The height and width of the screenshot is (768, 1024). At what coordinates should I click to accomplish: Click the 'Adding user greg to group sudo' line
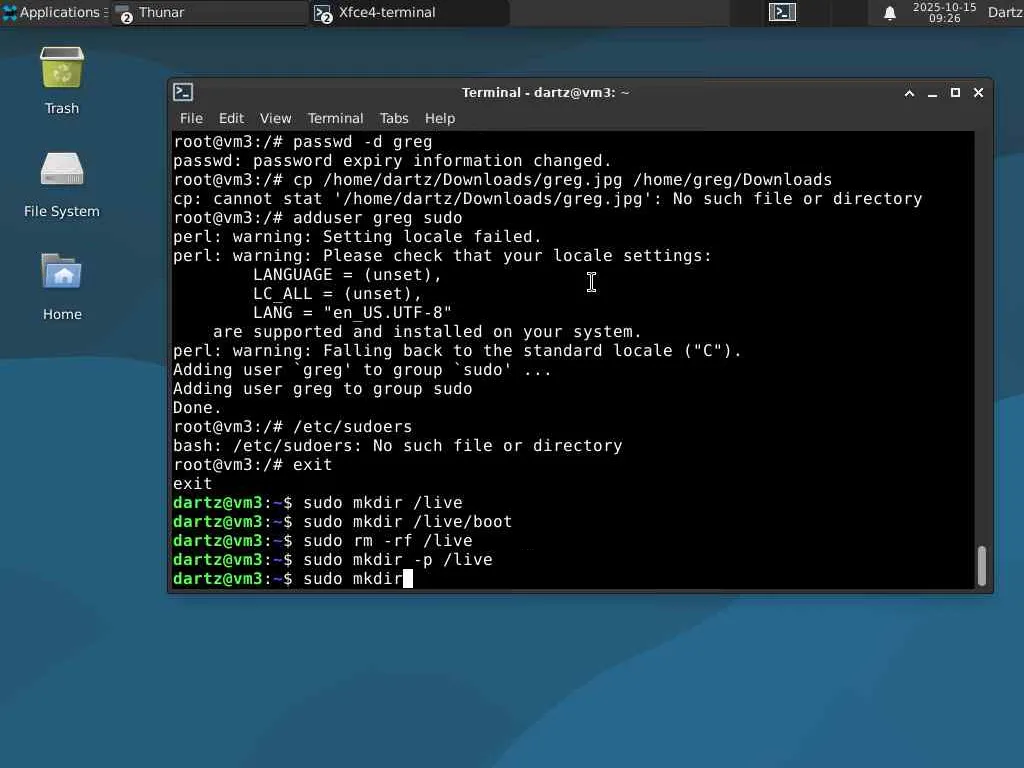click(323, 389)
